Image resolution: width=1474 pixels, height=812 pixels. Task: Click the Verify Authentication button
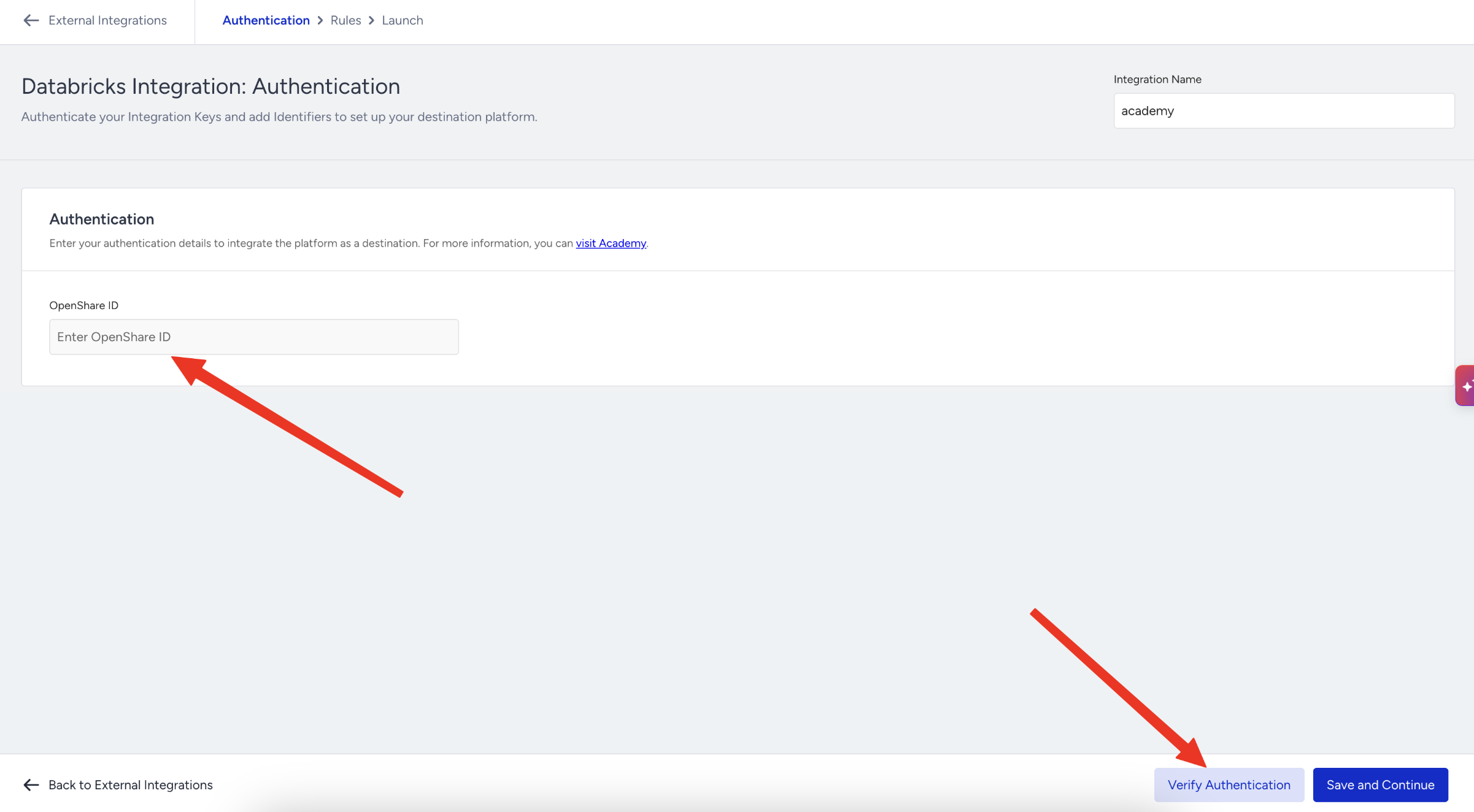click(1229, 785)
